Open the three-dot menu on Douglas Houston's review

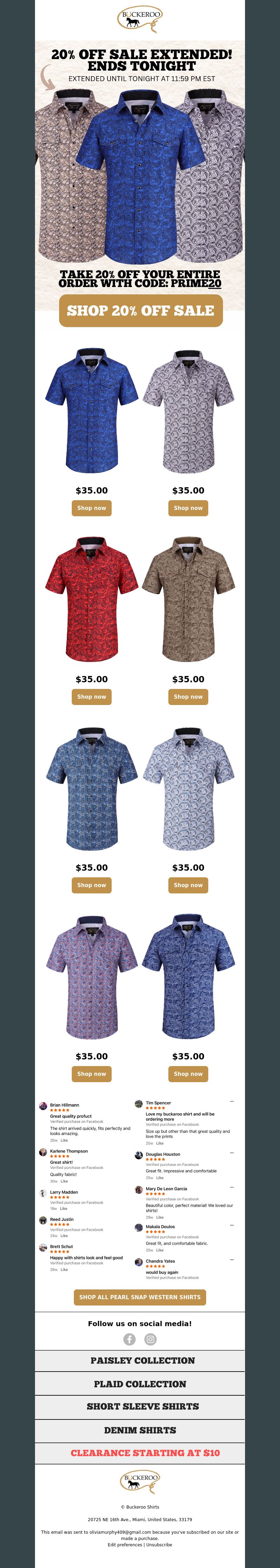[232, 1152]
